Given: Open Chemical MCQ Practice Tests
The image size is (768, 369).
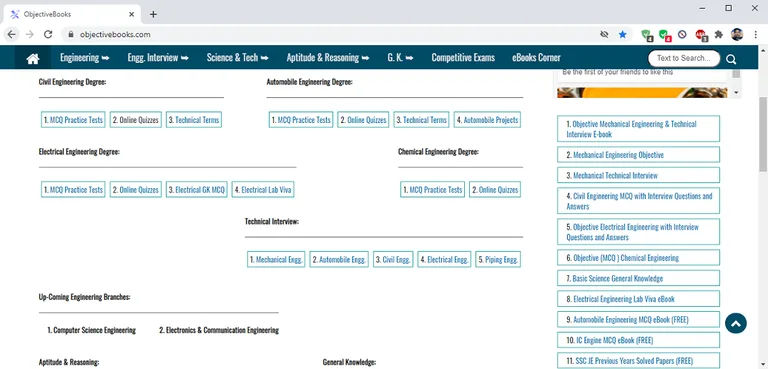Looking at the screenshot, I should point(432,190).
